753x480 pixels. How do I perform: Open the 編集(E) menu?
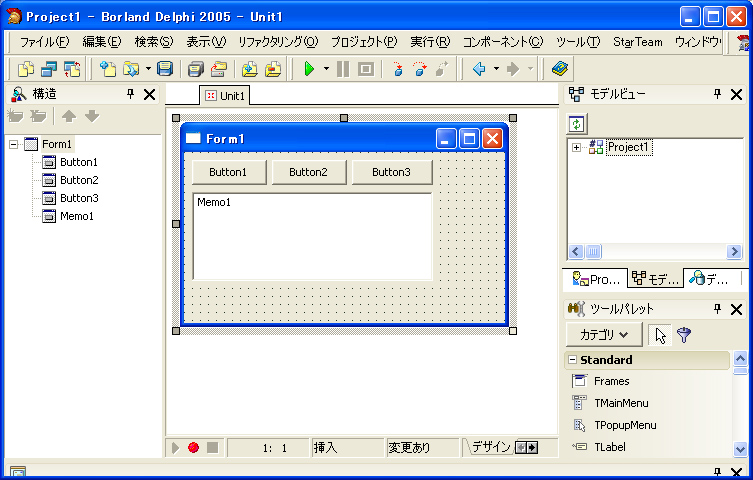[x=101, y=42]
